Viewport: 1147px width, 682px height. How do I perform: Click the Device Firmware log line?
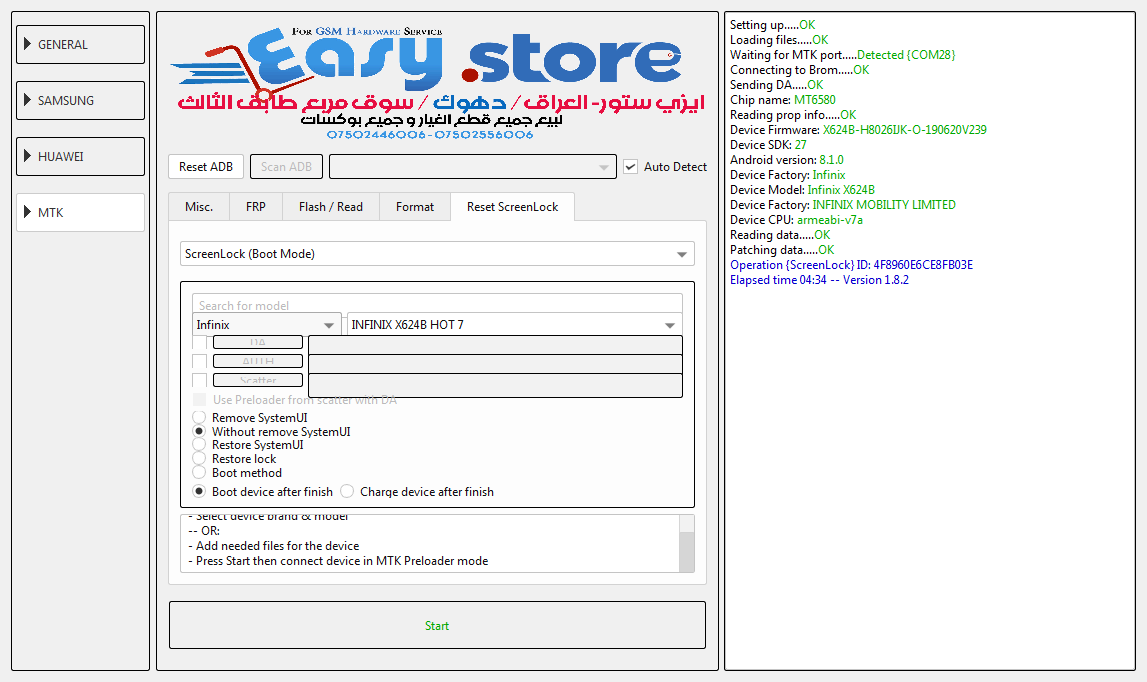tap(858, 130)
